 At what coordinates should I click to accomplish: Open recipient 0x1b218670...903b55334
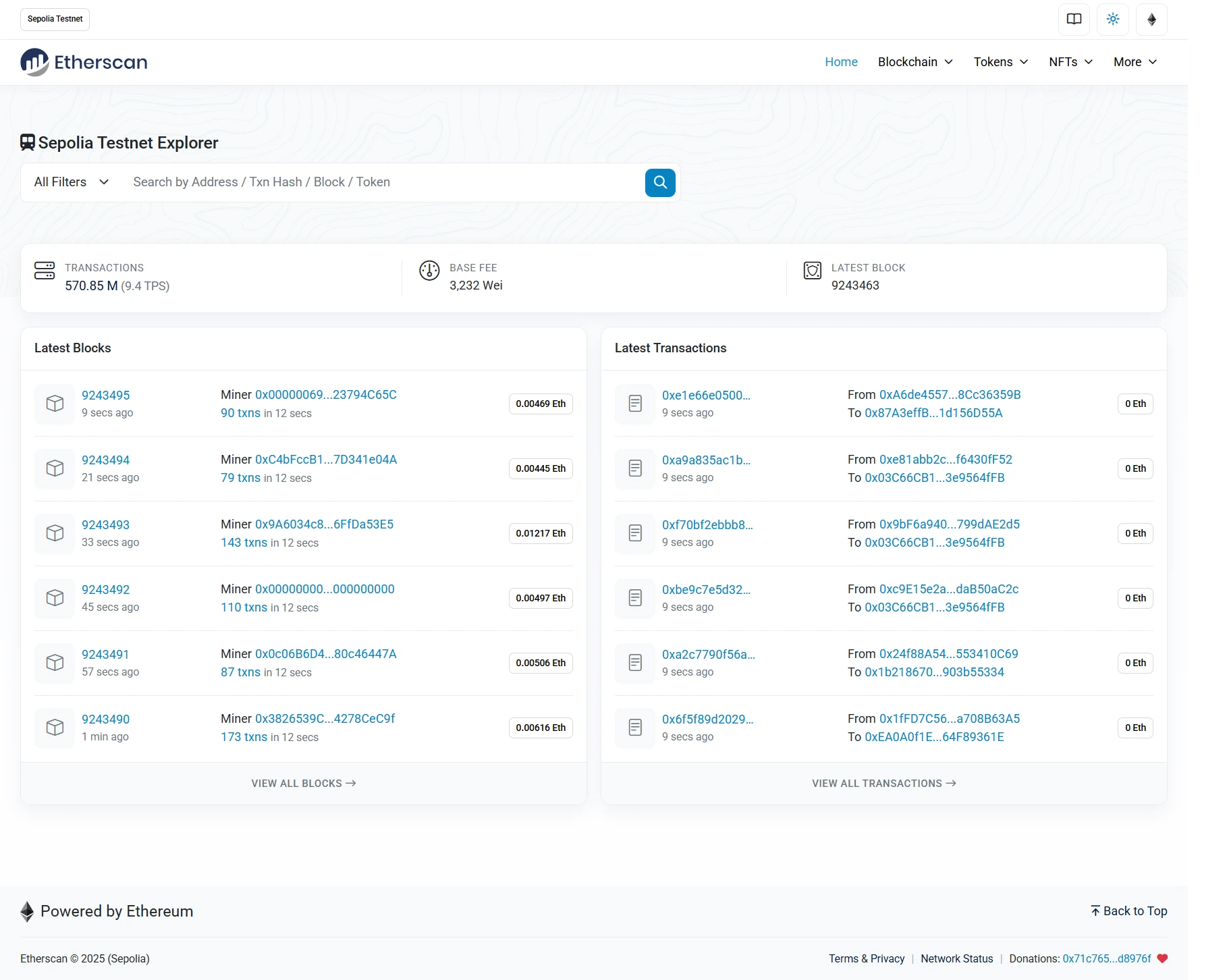click(x=935, y=672)
